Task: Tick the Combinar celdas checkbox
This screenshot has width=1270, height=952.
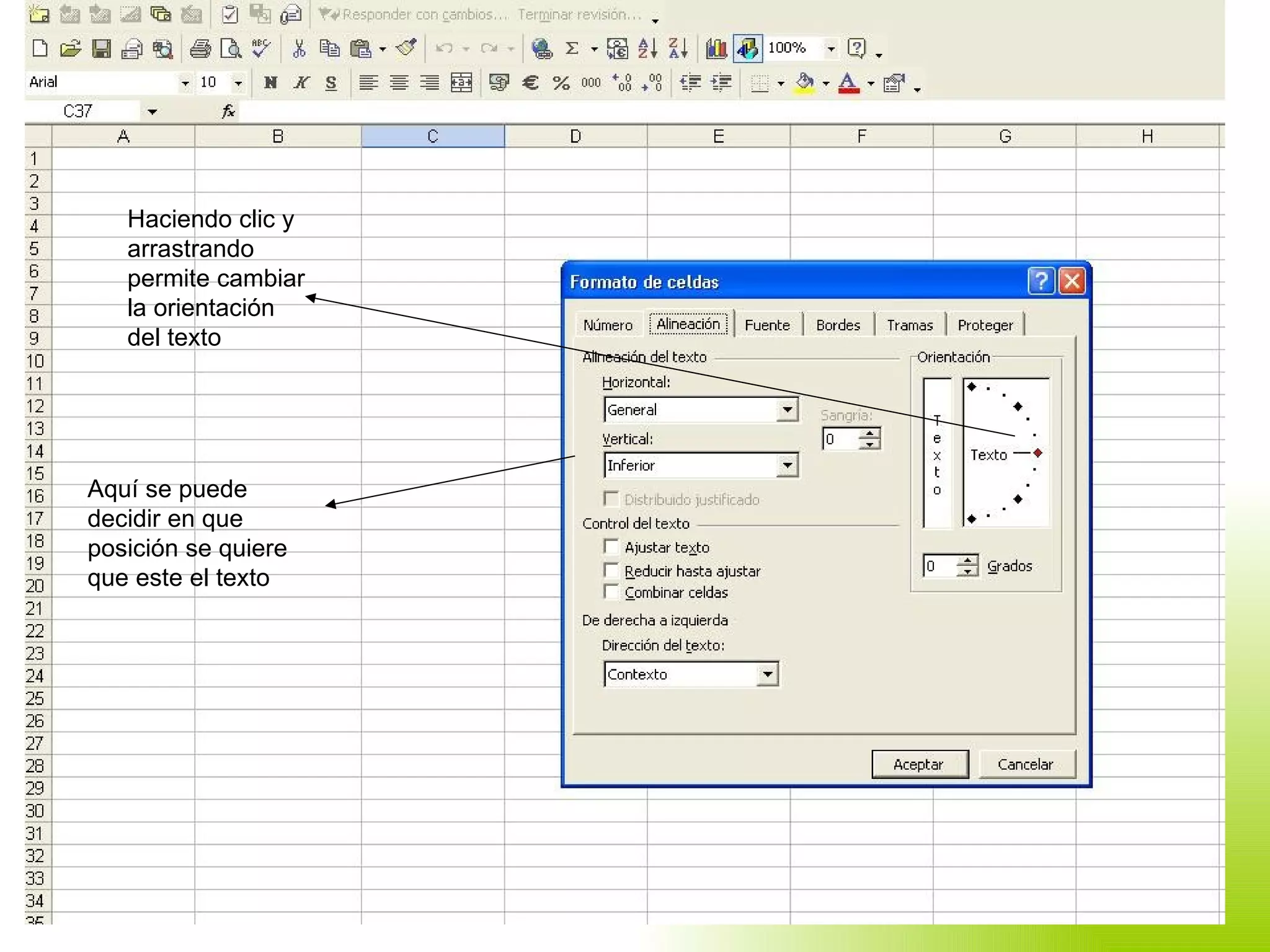Action: point(611,592)
